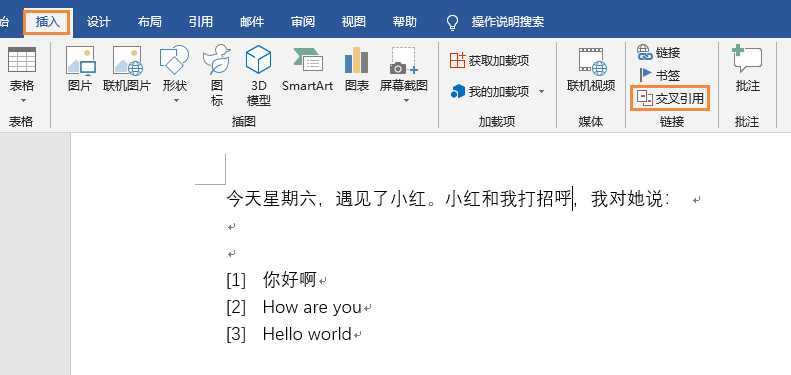
Task: Open the 插入 ribbon tab
Action: [48, 22]
